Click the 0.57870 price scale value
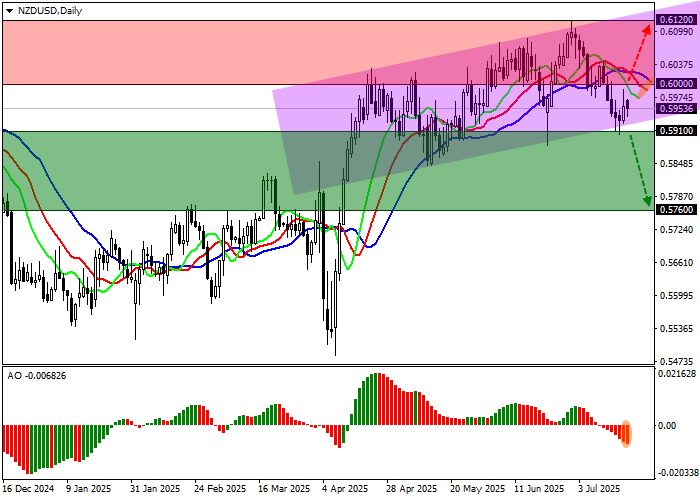 pos(676,197)
